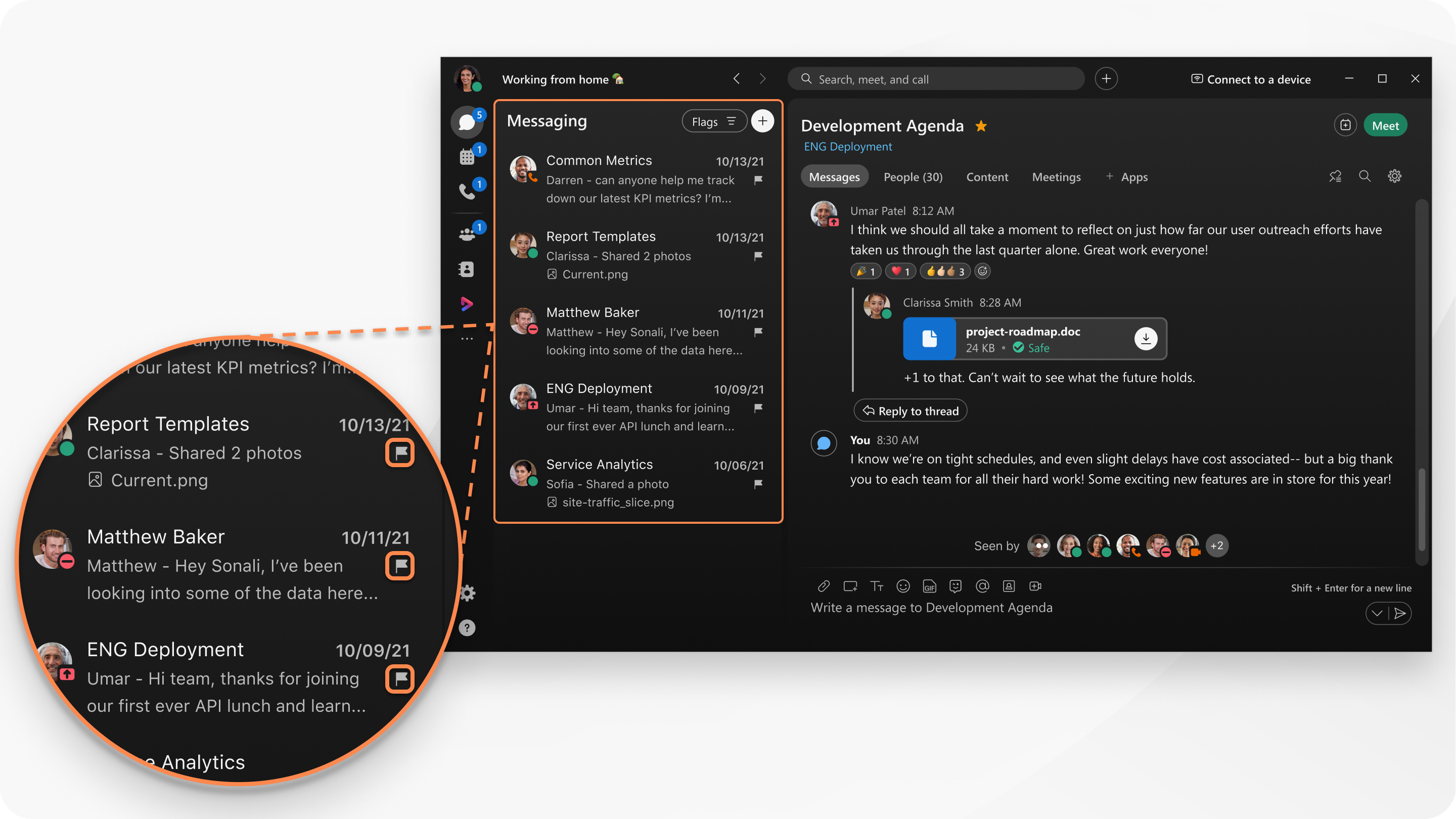Click Reply to thread button in Clarissa's message
This screenshot has width=1456, height=819.
pyautogui.click(x=911, y=410)
